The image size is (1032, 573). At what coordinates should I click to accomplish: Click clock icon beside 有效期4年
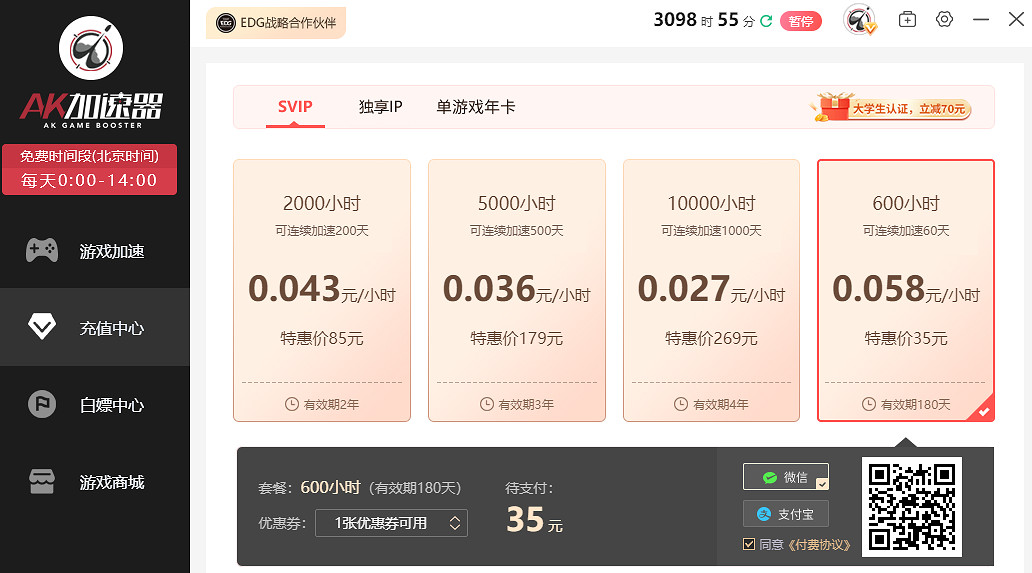681,404
